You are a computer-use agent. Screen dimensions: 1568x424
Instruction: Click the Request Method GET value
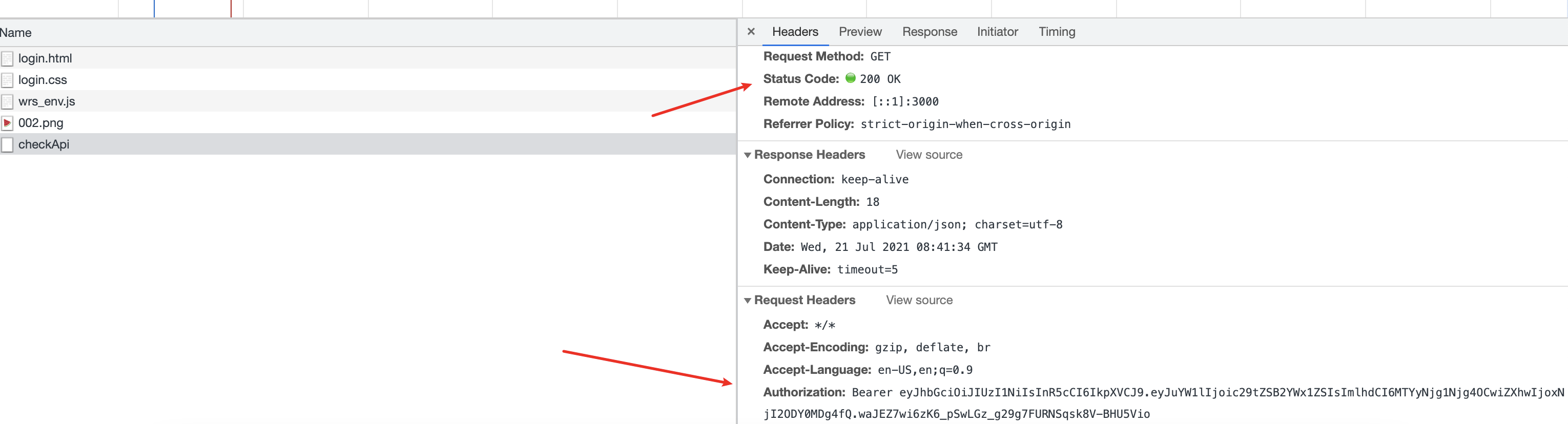tap(880, 56)
